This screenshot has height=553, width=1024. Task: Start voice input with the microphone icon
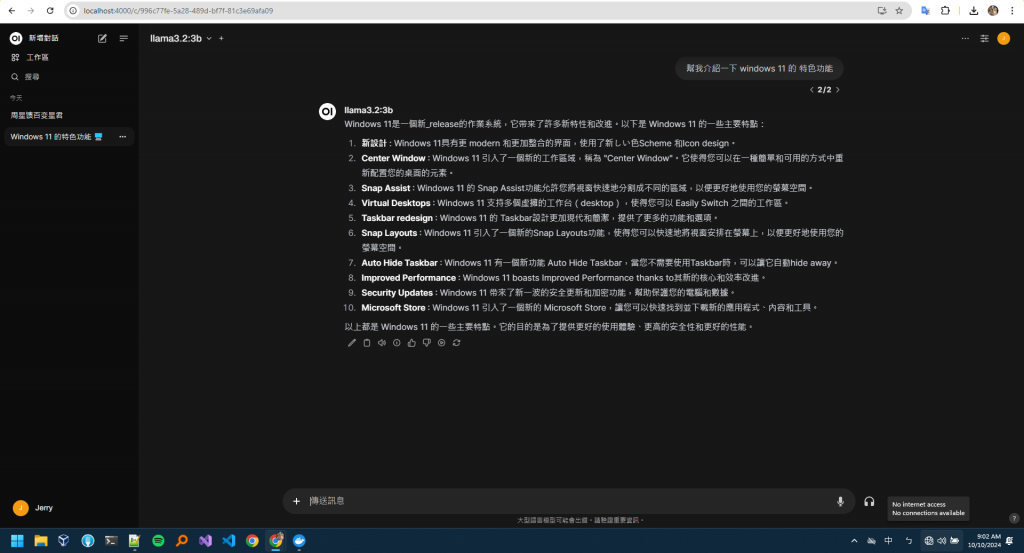(x=840, y=501)
